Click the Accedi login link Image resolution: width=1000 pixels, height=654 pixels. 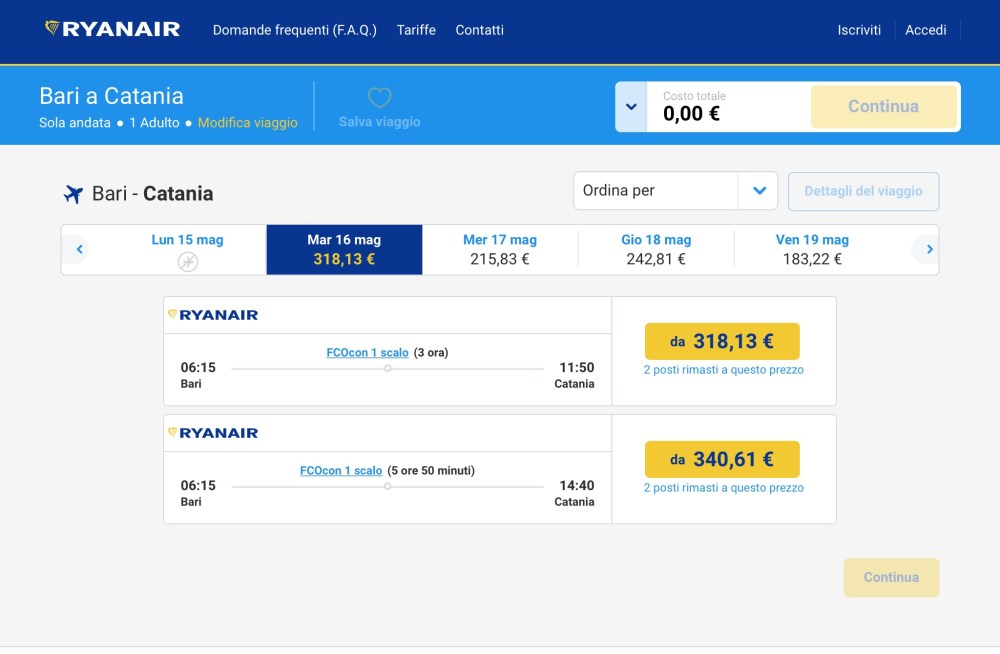926,30
